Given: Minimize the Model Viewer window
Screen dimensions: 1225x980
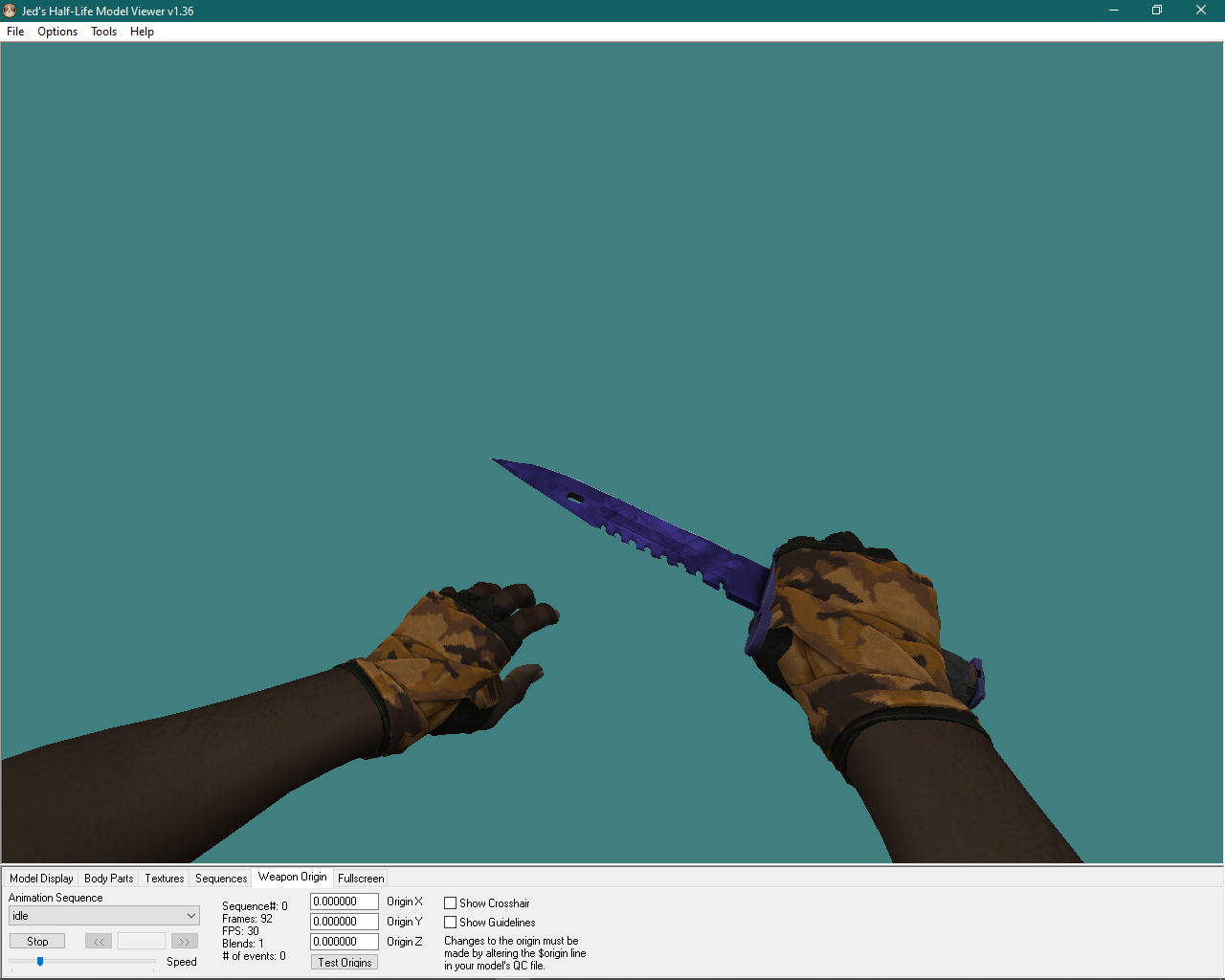Looking at the screenshot, I should tap(1114, 11).
